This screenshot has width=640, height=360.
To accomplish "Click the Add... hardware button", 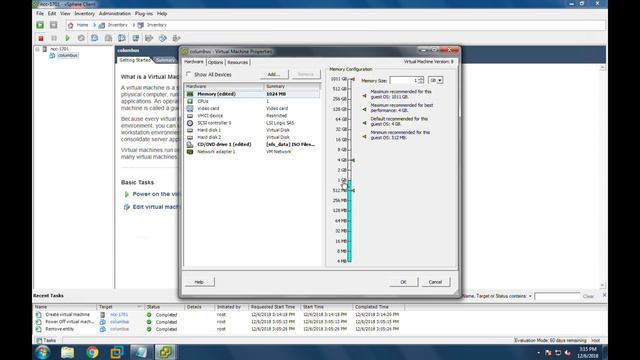I will click(274, 74).
